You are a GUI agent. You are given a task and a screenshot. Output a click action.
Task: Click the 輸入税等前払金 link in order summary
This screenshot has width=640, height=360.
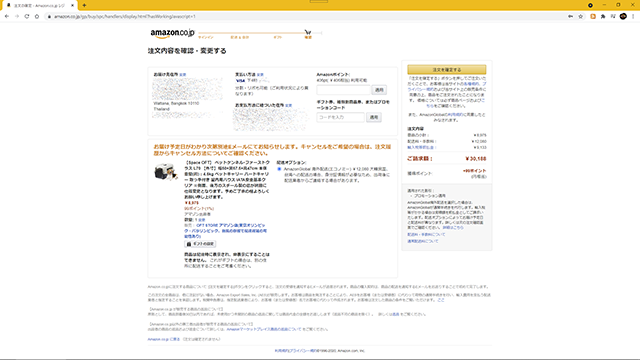[x=421, y=147]
